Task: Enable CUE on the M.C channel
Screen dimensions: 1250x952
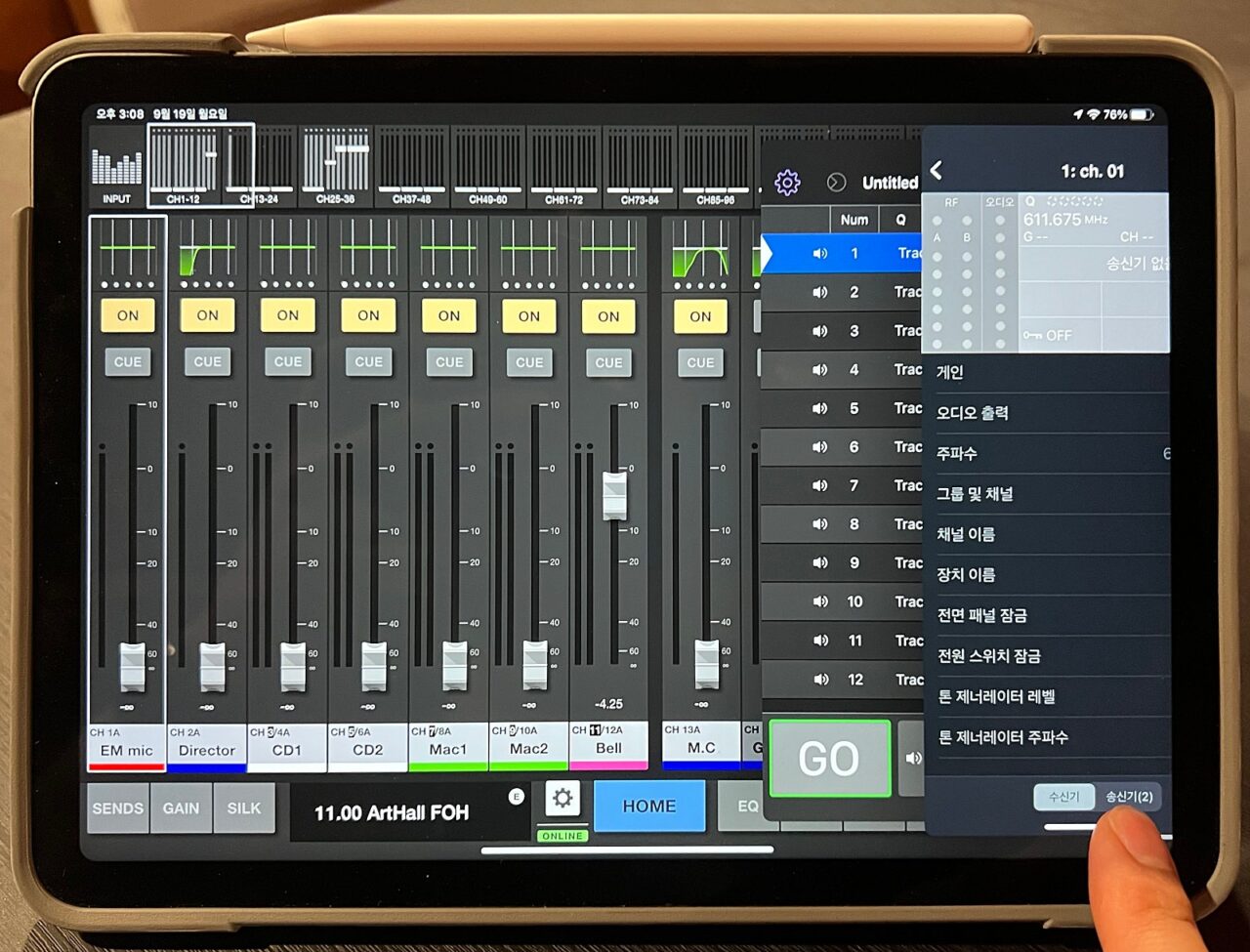Action: [x=700, y=362]
